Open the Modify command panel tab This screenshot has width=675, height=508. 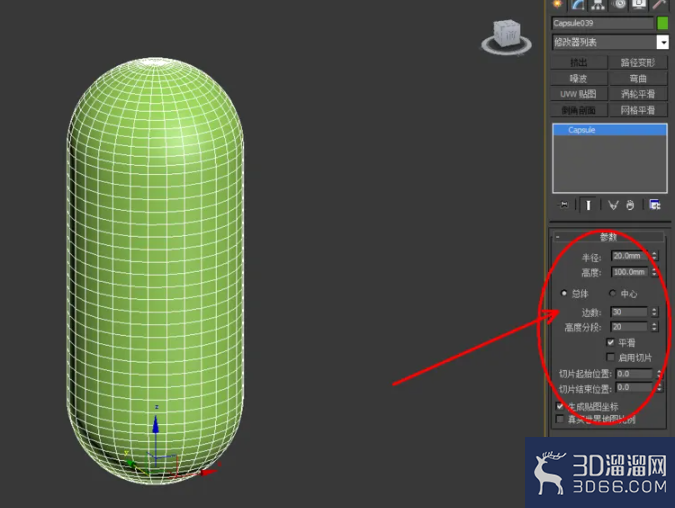[x=578, y=4]
